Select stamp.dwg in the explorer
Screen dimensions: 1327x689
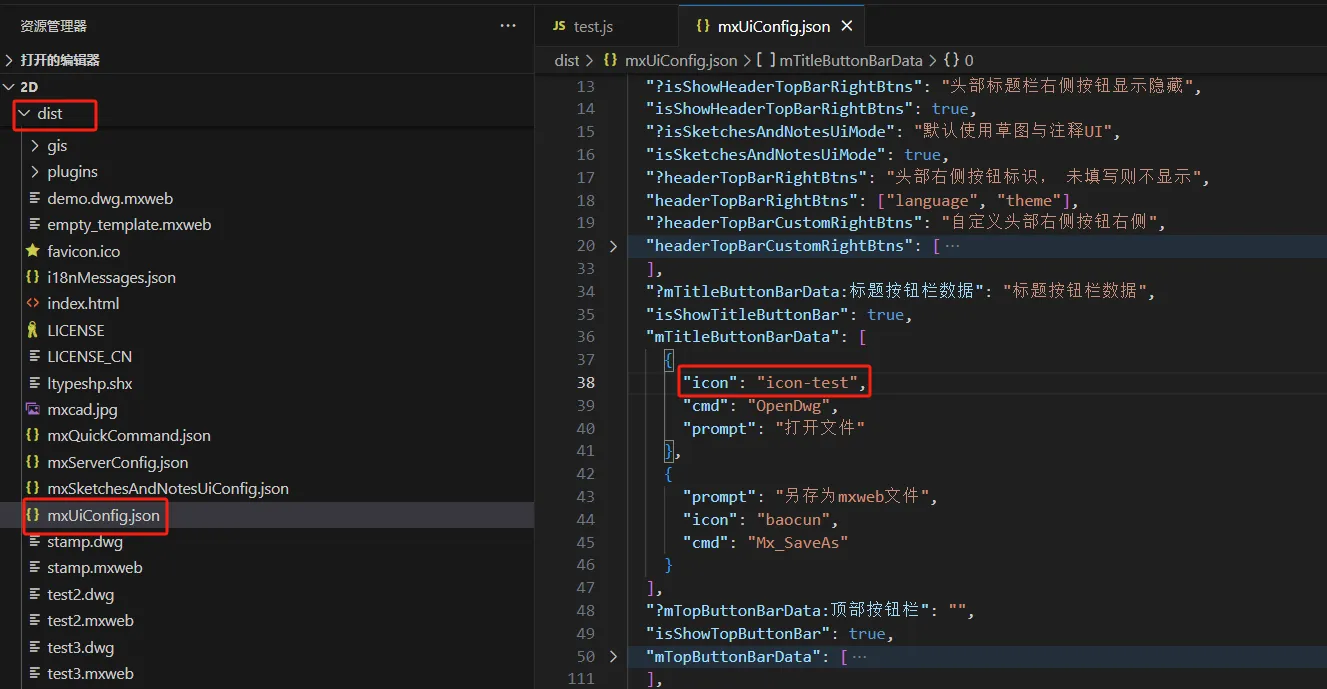(x=85, y=542)
